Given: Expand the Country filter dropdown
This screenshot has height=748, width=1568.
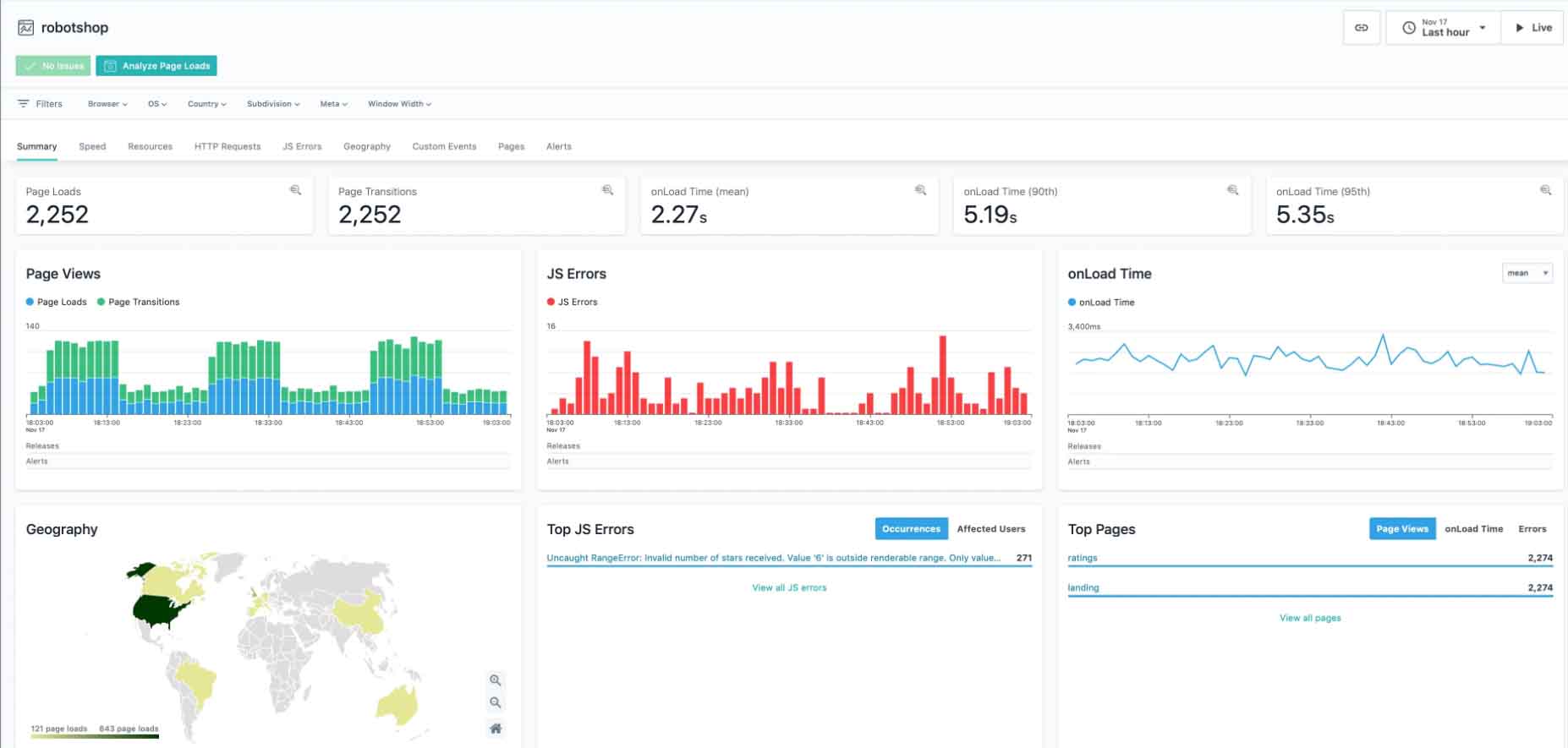Looking at the screenshot, I should [x=207, y=104].
